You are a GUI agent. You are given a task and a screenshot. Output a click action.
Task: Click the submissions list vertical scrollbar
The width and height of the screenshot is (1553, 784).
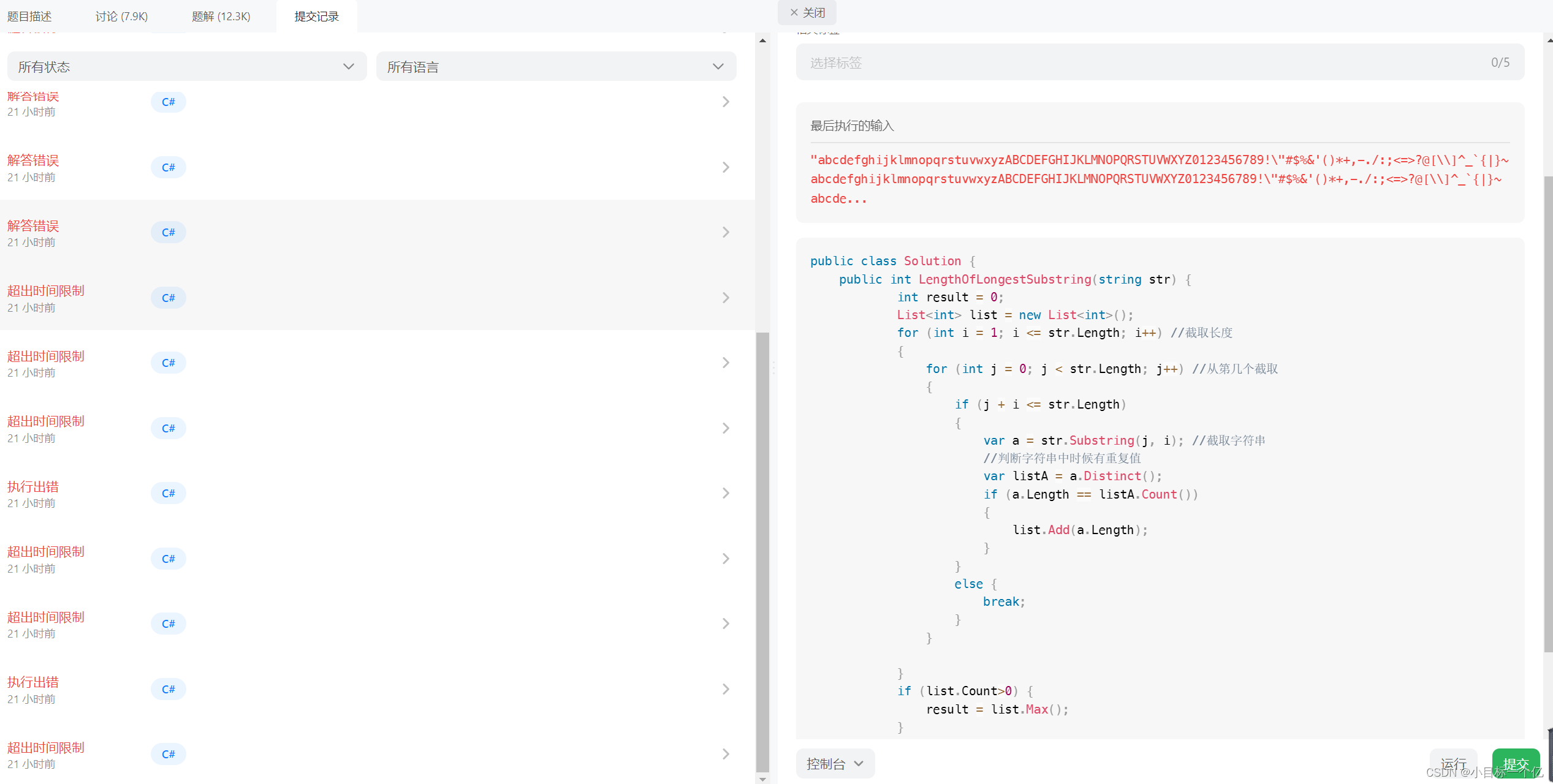click(x=762, y=551)
